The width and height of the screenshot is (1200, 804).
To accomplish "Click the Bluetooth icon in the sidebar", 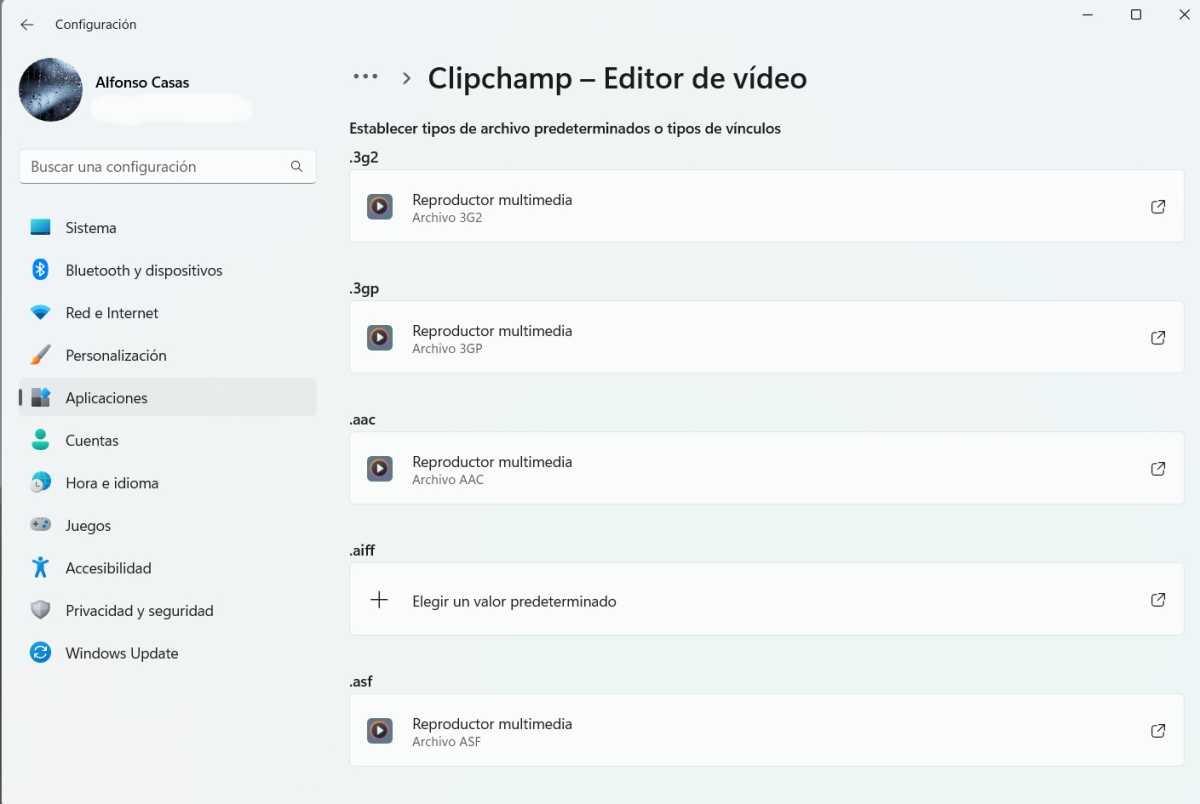I will tap(40, 270).
